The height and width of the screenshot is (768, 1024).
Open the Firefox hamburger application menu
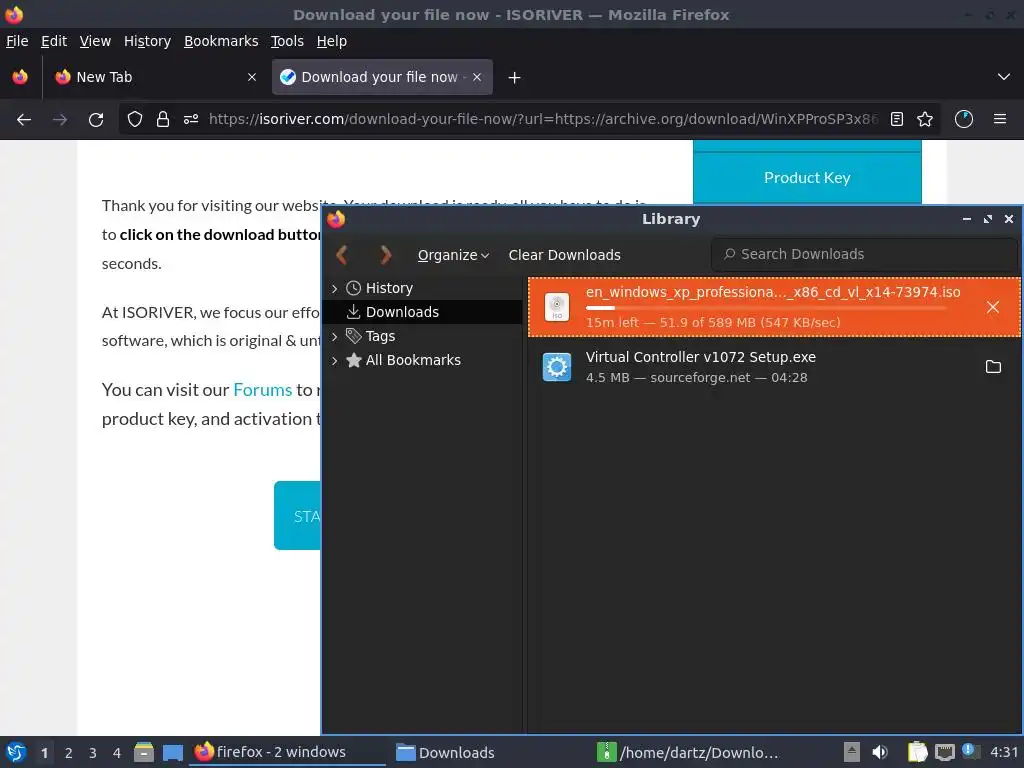point(1000,119)
